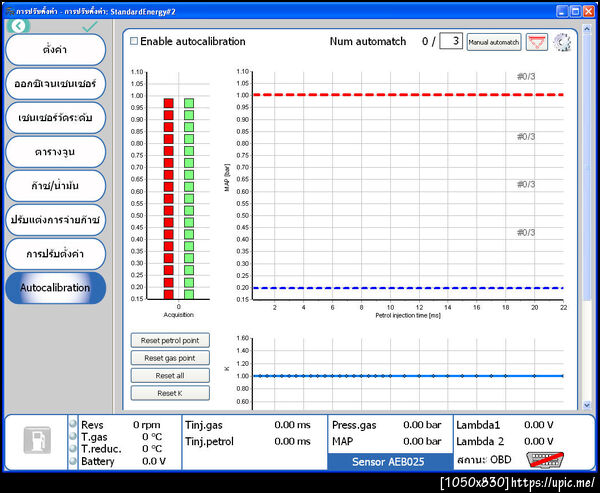Click the MAP 0.00 bar value
This screenshot has width=600, height=493.
[x=422, y=441]
